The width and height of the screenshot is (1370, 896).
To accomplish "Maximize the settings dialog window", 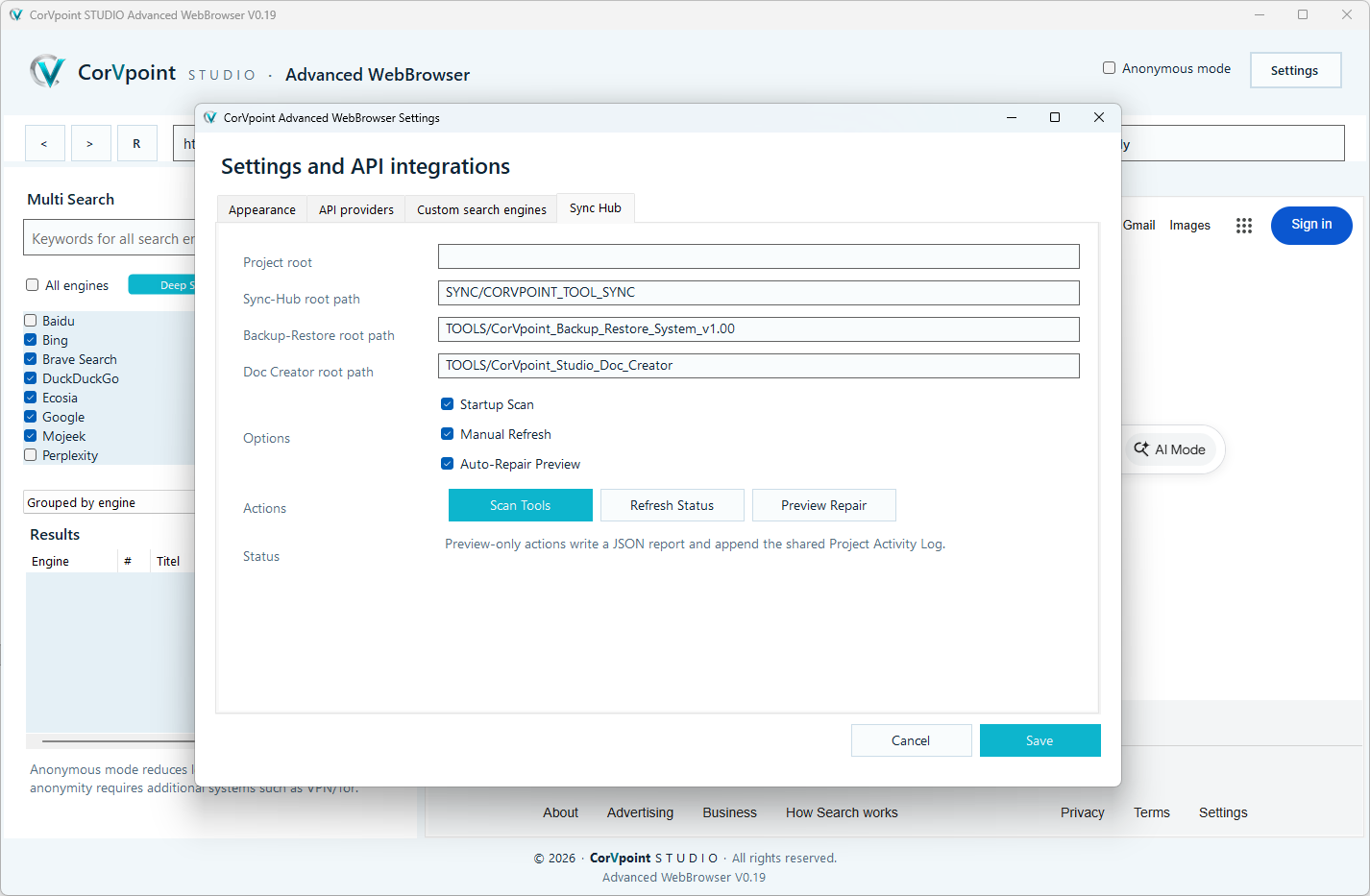I will tap(1055, 117).
